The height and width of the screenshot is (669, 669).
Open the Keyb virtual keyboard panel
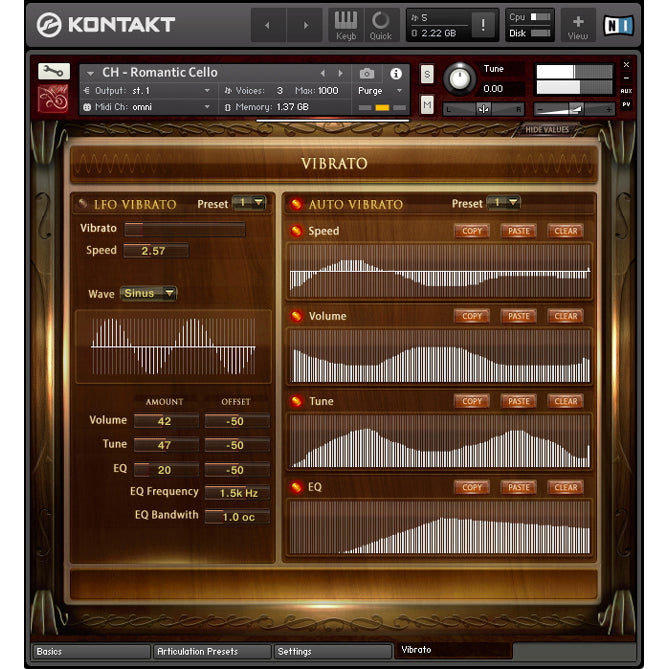coord(344,25)
